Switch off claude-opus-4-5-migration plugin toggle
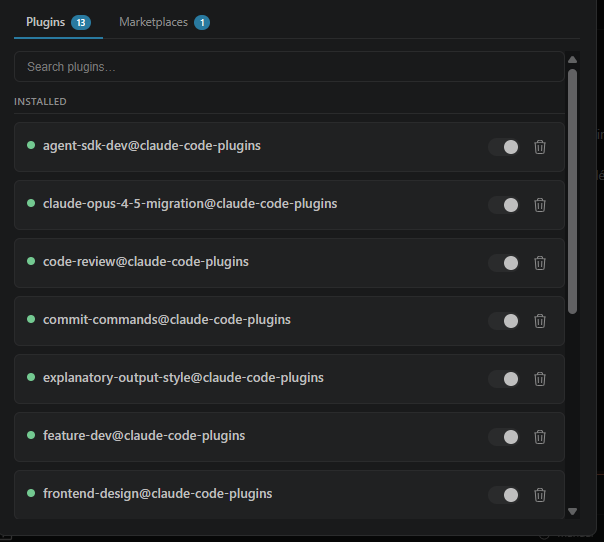This screenshot has width=604, height=542. (503, 205)
